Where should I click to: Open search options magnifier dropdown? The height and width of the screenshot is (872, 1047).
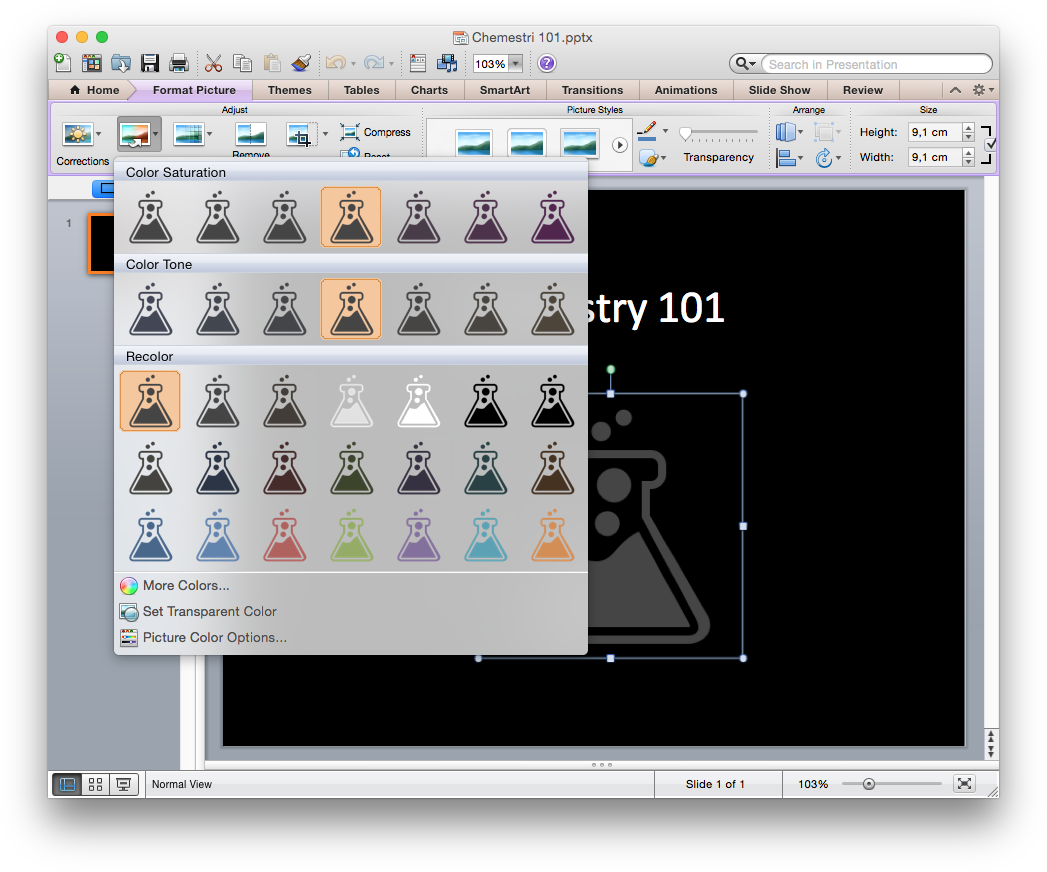[x=745, y=64]
